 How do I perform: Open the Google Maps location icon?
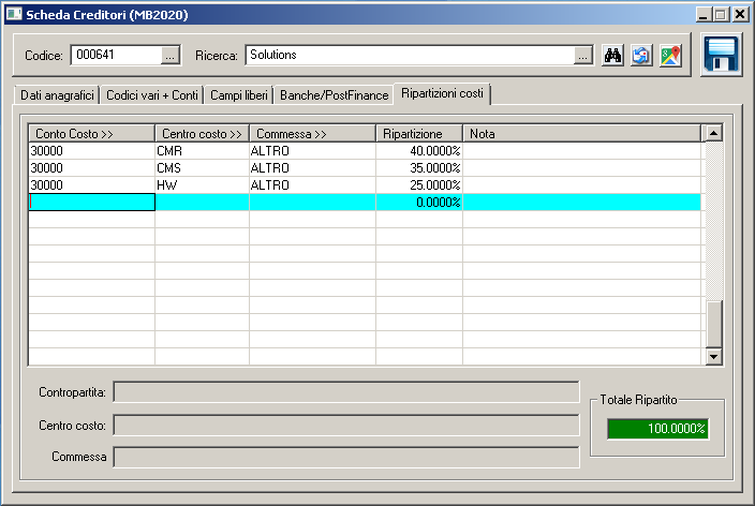[670, 56]
